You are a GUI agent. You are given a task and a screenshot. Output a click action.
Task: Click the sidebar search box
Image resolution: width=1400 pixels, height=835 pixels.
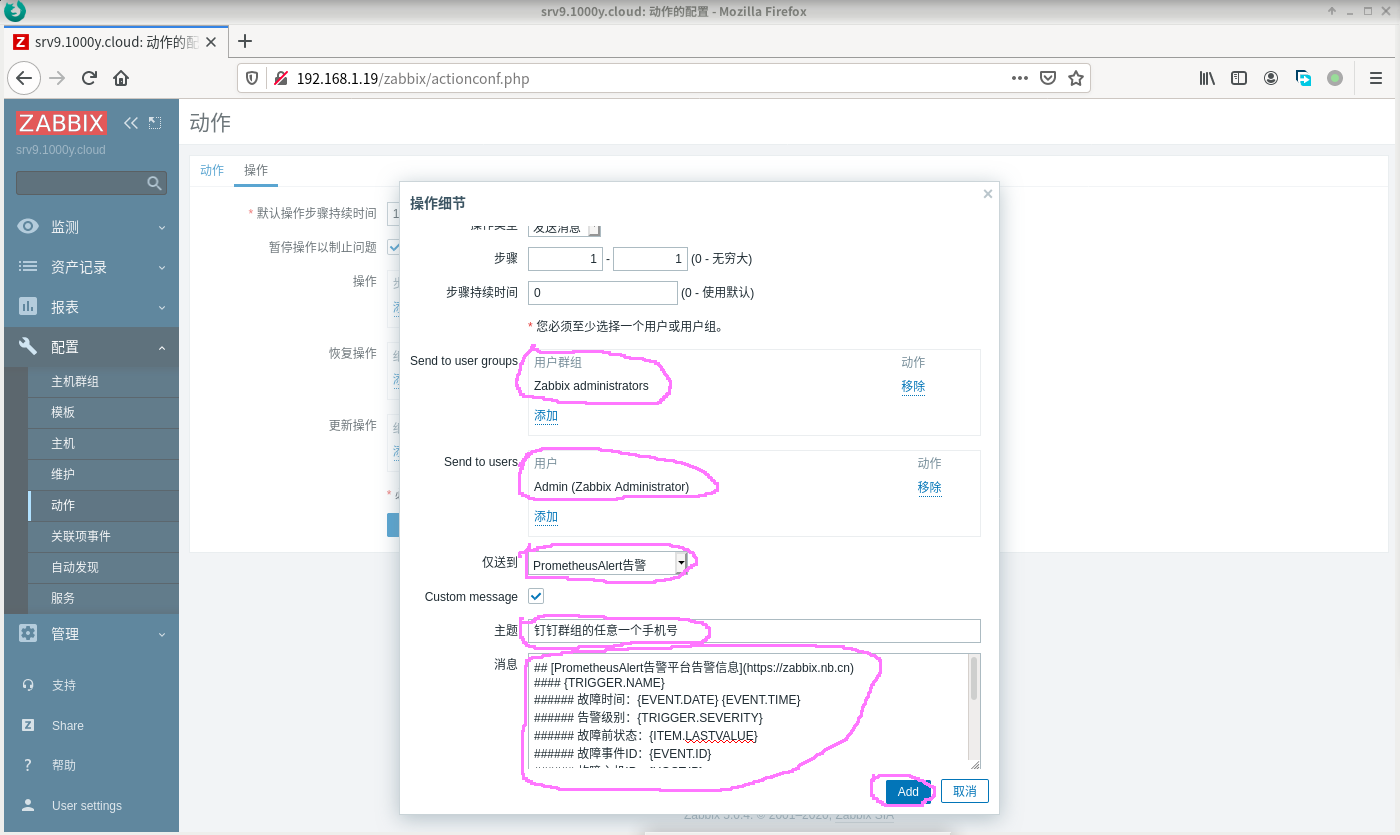point(91,183)
